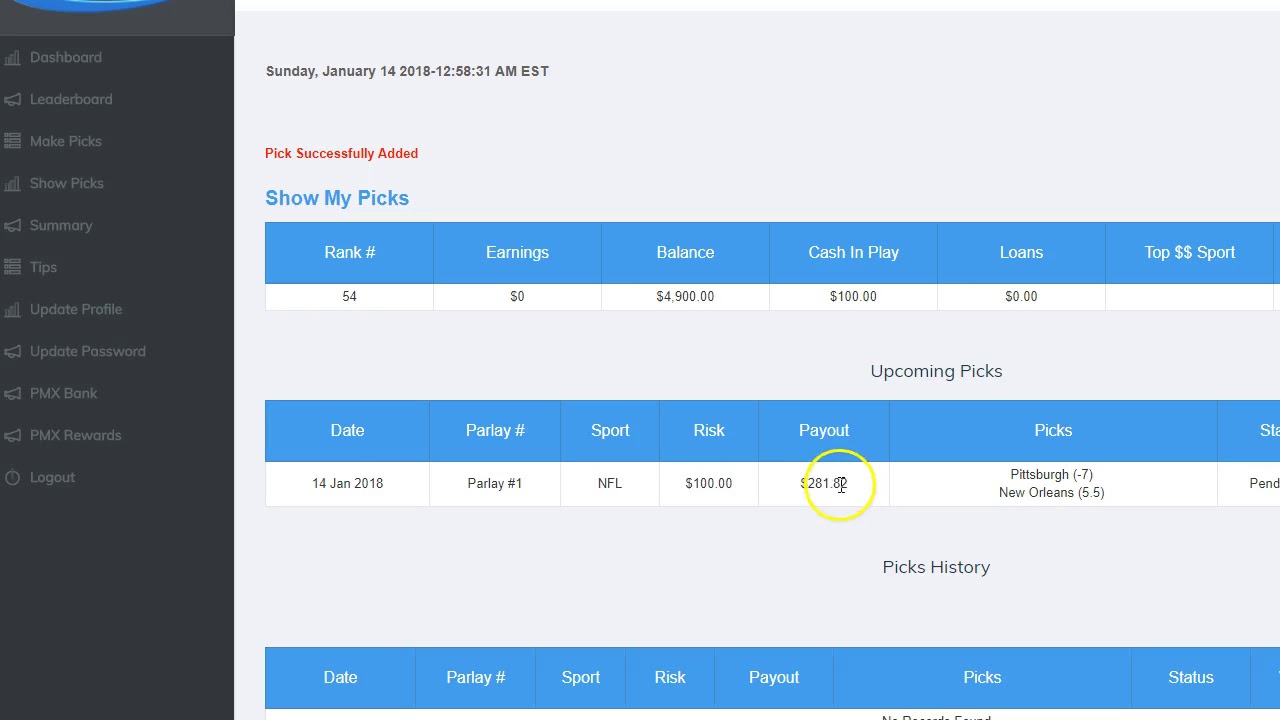The image size is (1280, 720).
Task: Click the PMX Rewards megaphone icon
Action: pyautogui.click(x=12, y=436)
